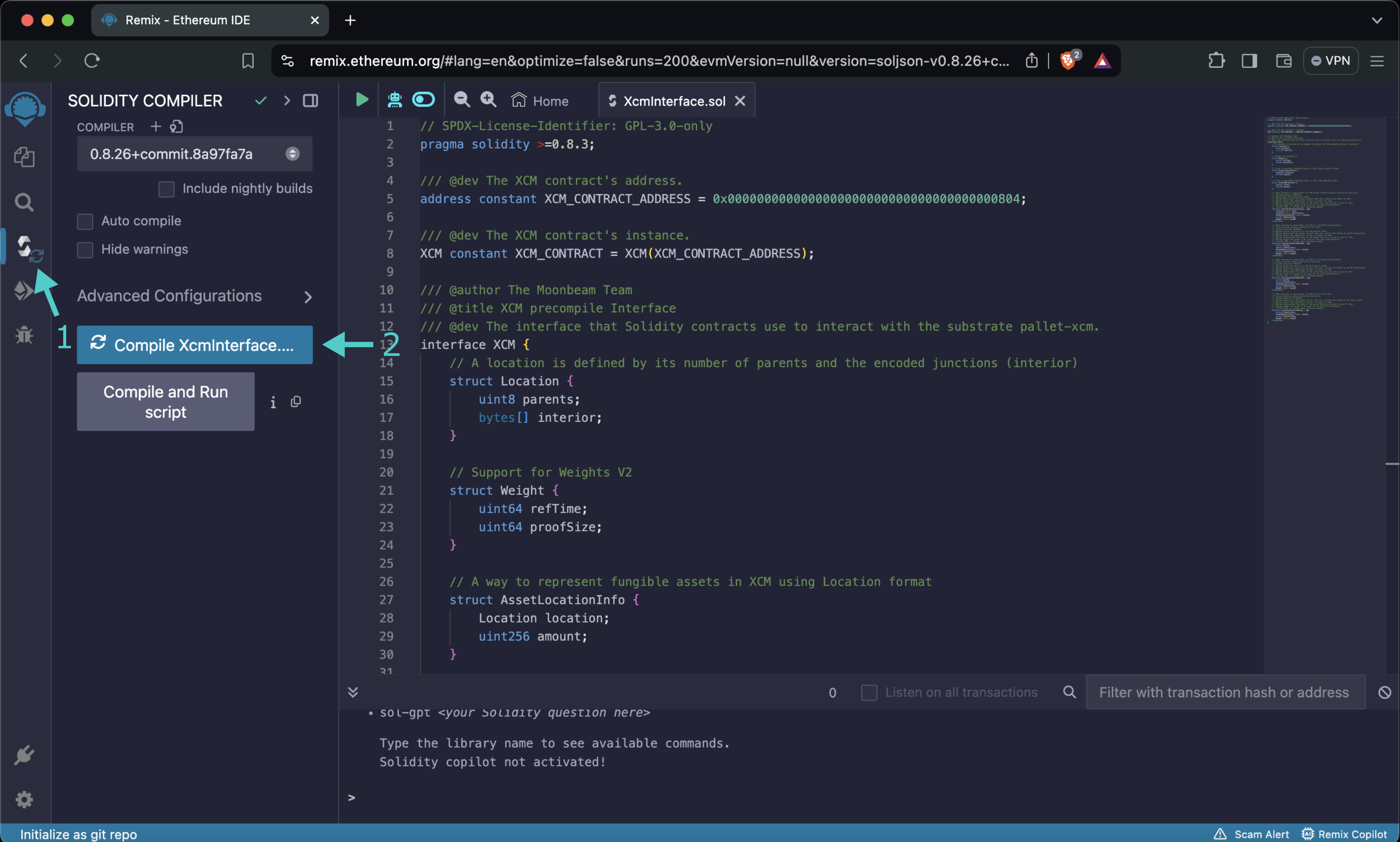Close the XcmInterface.sol tab
This screenshot has width=1400, height=842.
pyautogui.click(x=740, y=101)
